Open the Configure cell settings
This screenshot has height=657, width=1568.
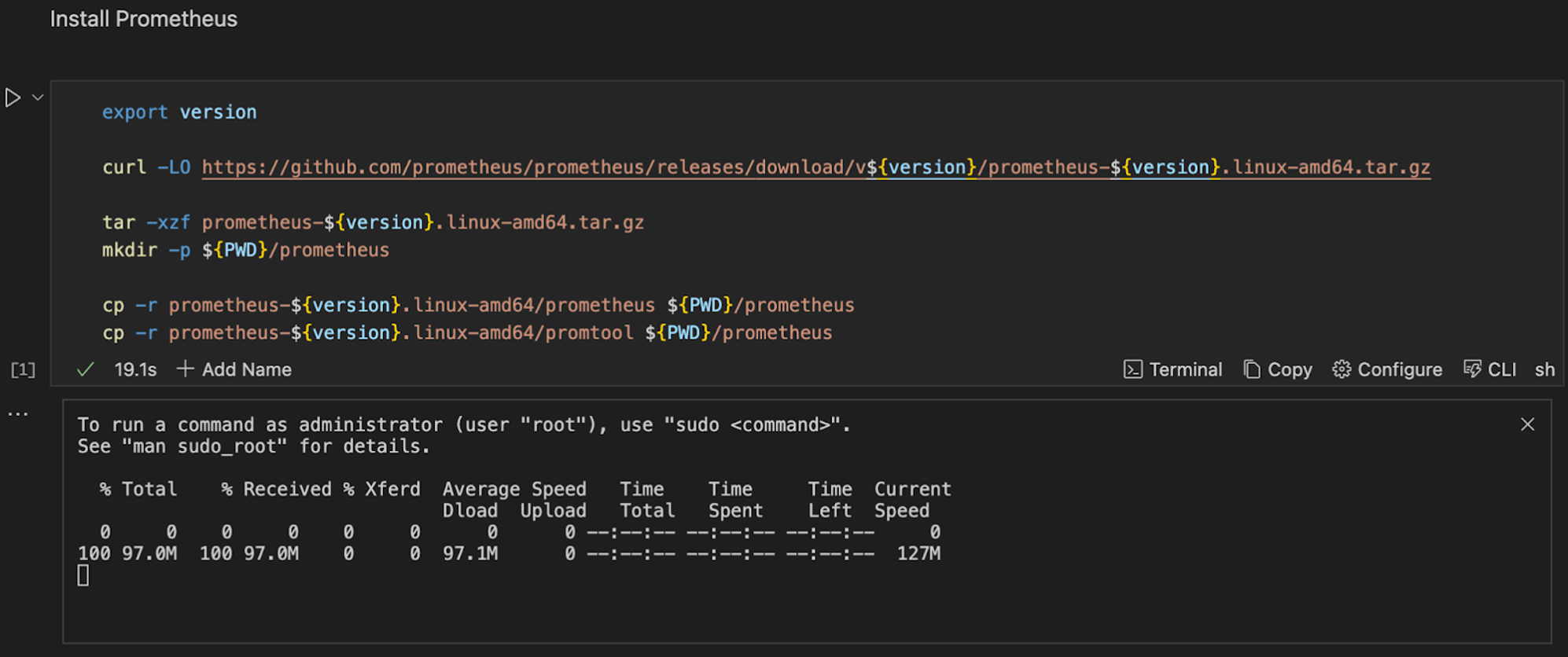click(1387, 369)
